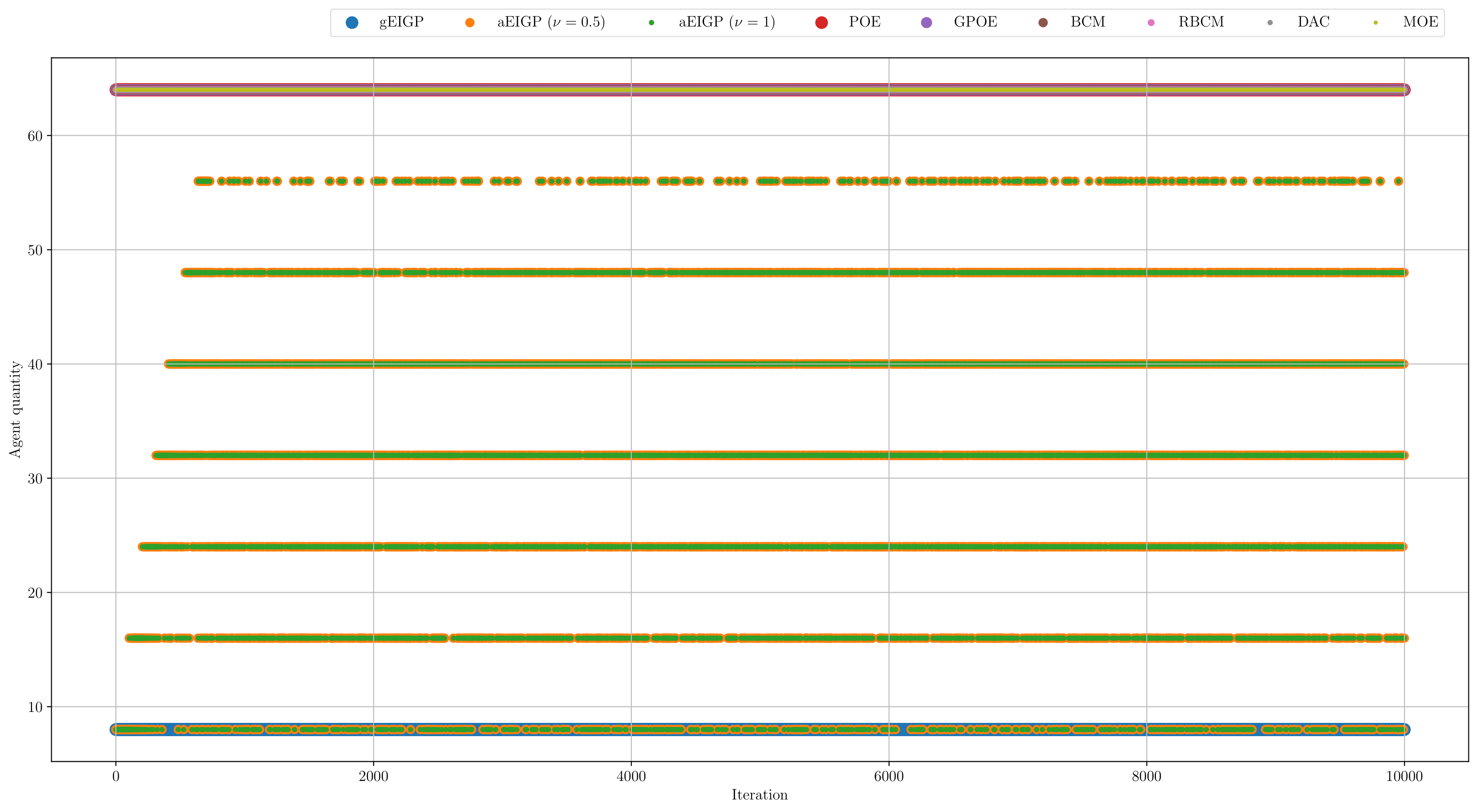Image resolution: width=1478 pixels, height=812 pixels.
Task: Click the gEIGP legend label text
Action: 401,22
